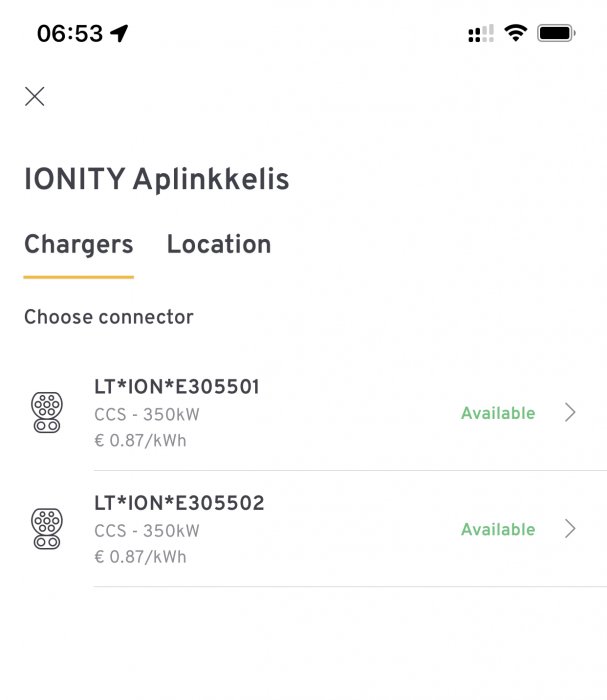607x700 pixels.
Task: Tap the battery status icon
Action: [556, 33]
